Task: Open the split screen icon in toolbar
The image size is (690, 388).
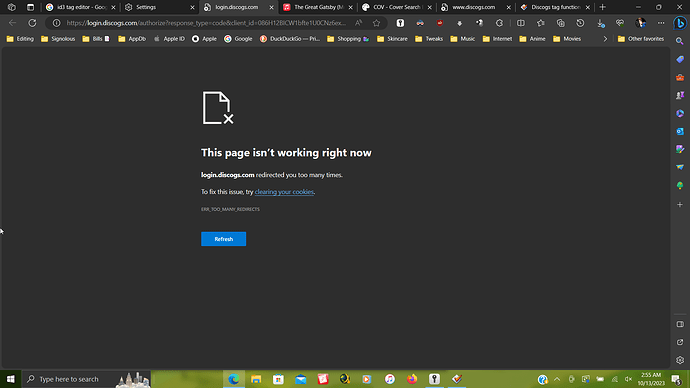Action: [521, 23]
